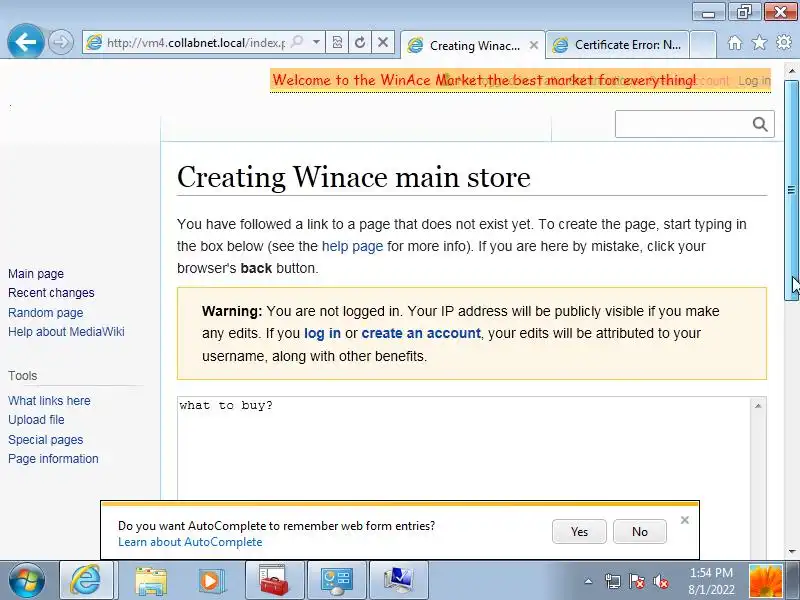The height and width of the screenshot is (600, 800).
Task: Refresh the page with reload icon
Action: pos(360,42)
